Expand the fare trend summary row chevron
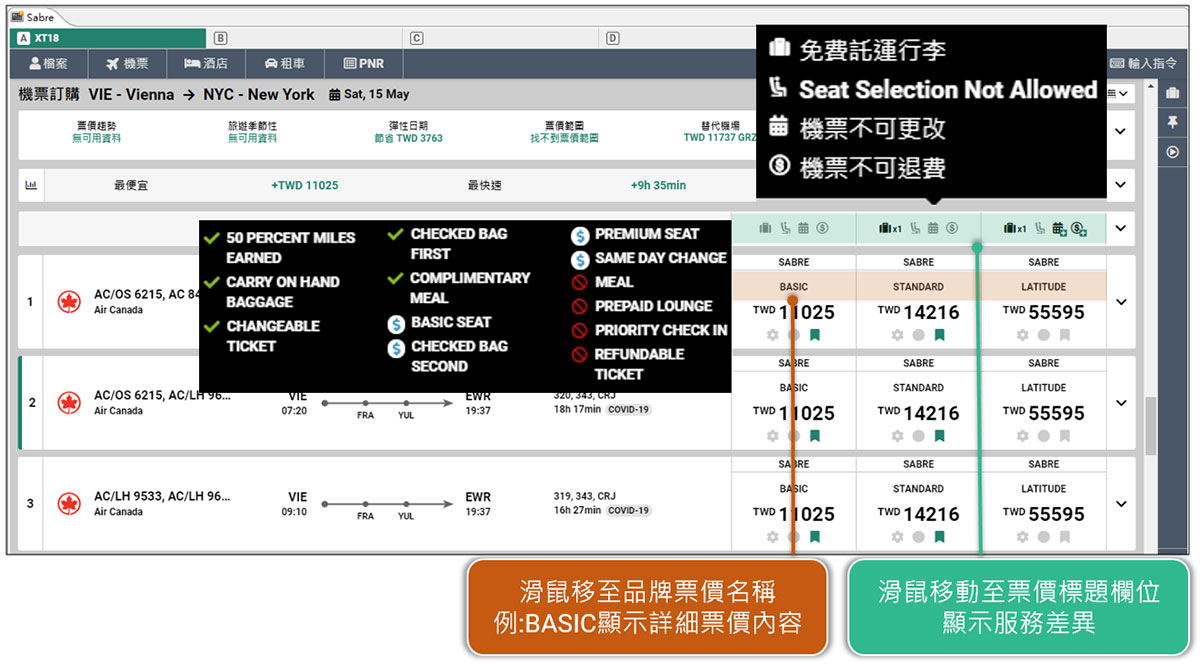1200x667 pixels. tap(1121, 131)
